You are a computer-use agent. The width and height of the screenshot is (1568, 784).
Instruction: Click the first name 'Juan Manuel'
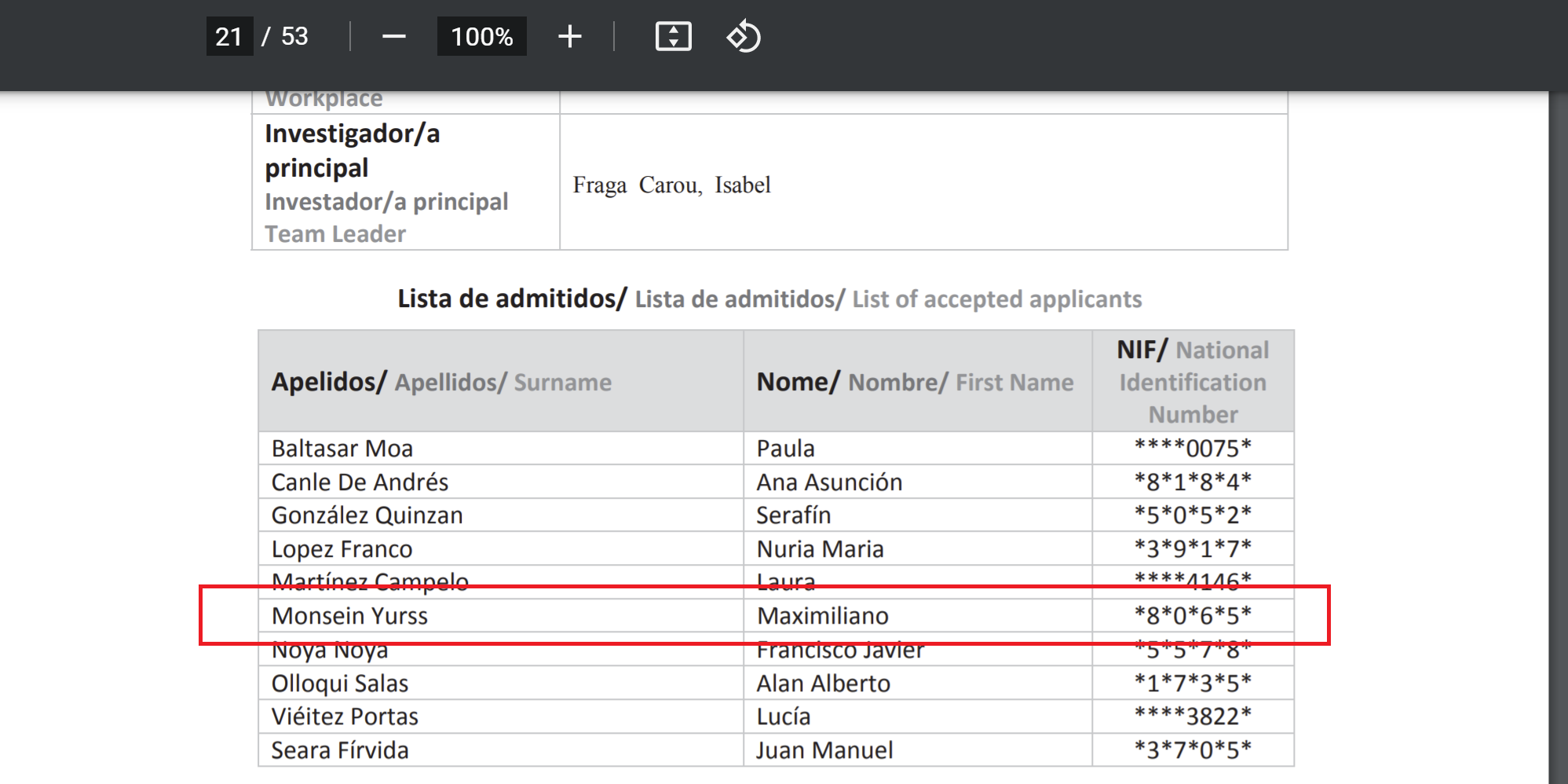824,750
